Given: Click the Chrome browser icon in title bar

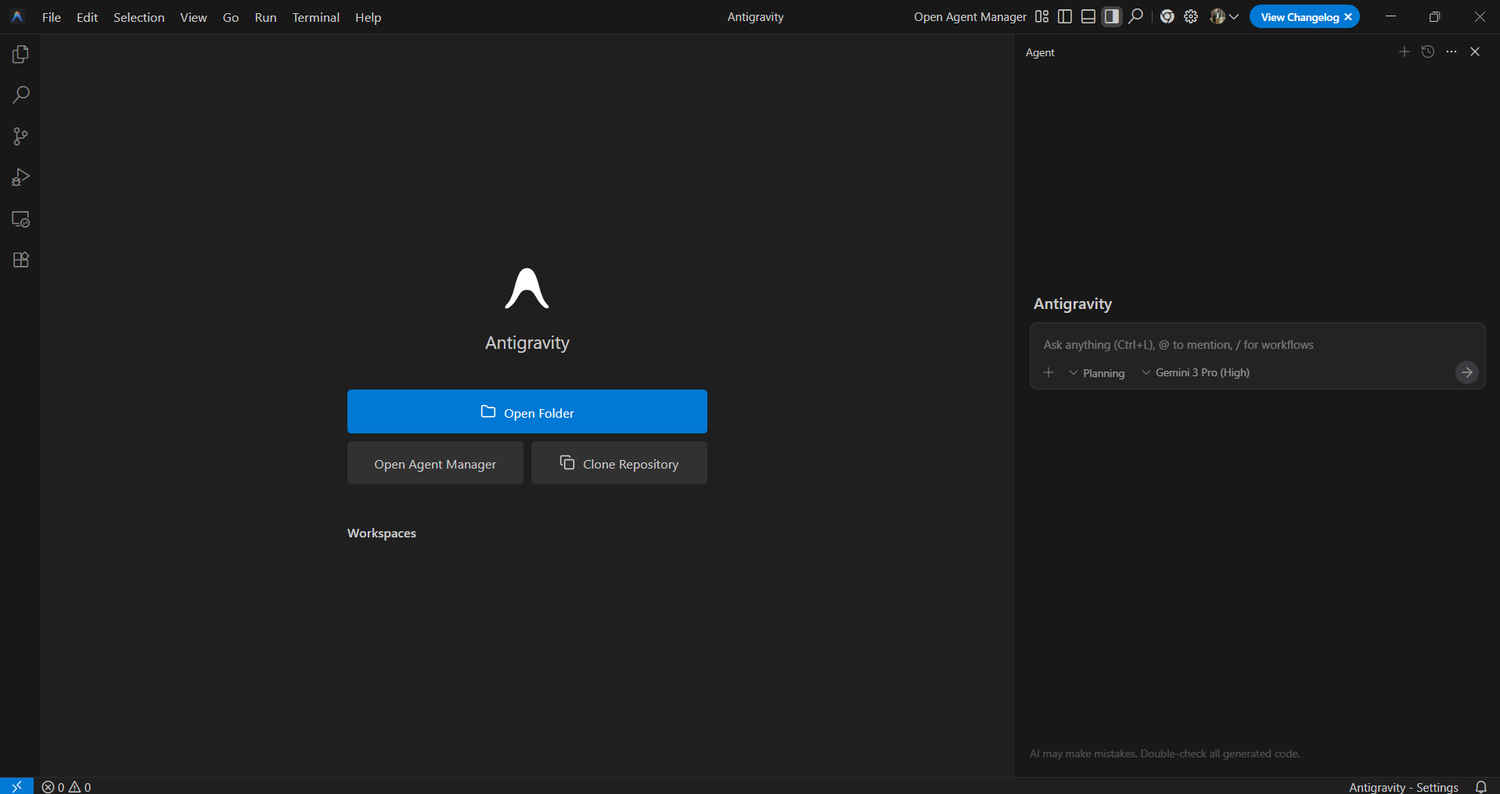Looking at the screenshot, I should point(1166,17).
